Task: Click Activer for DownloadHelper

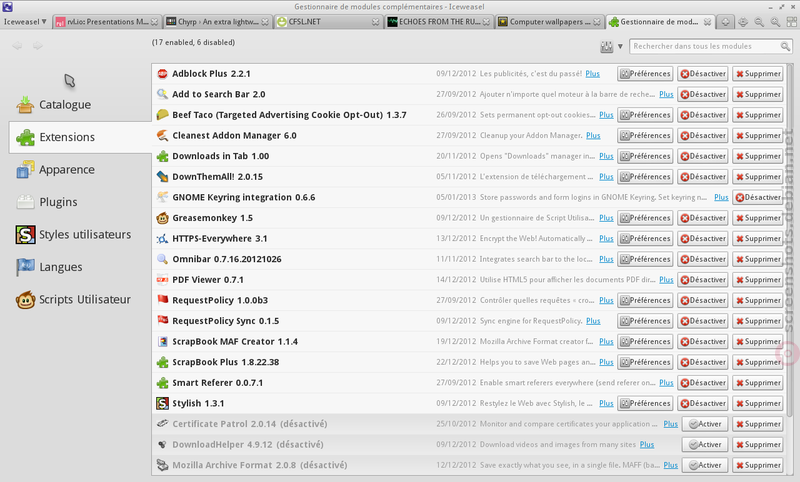Action: pos(705,445)
